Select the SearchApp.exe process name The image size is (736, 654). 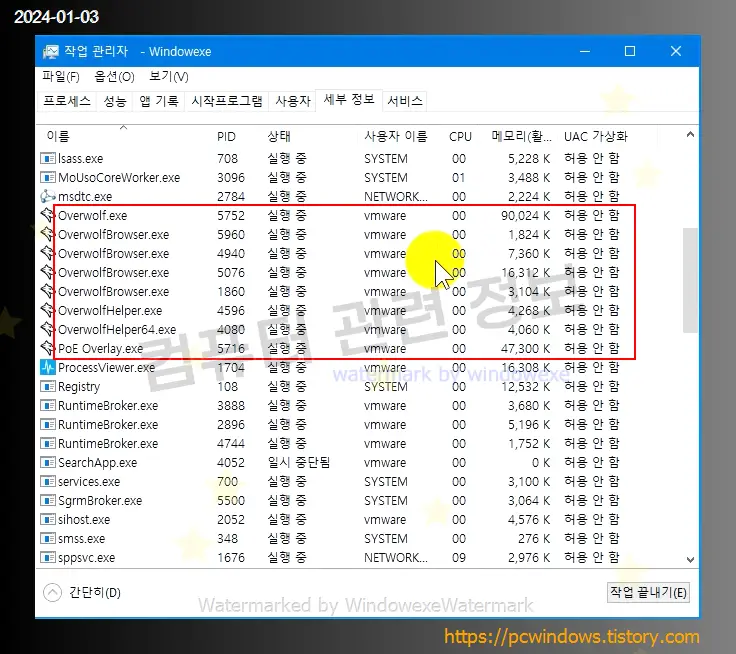tap(98, 463)
